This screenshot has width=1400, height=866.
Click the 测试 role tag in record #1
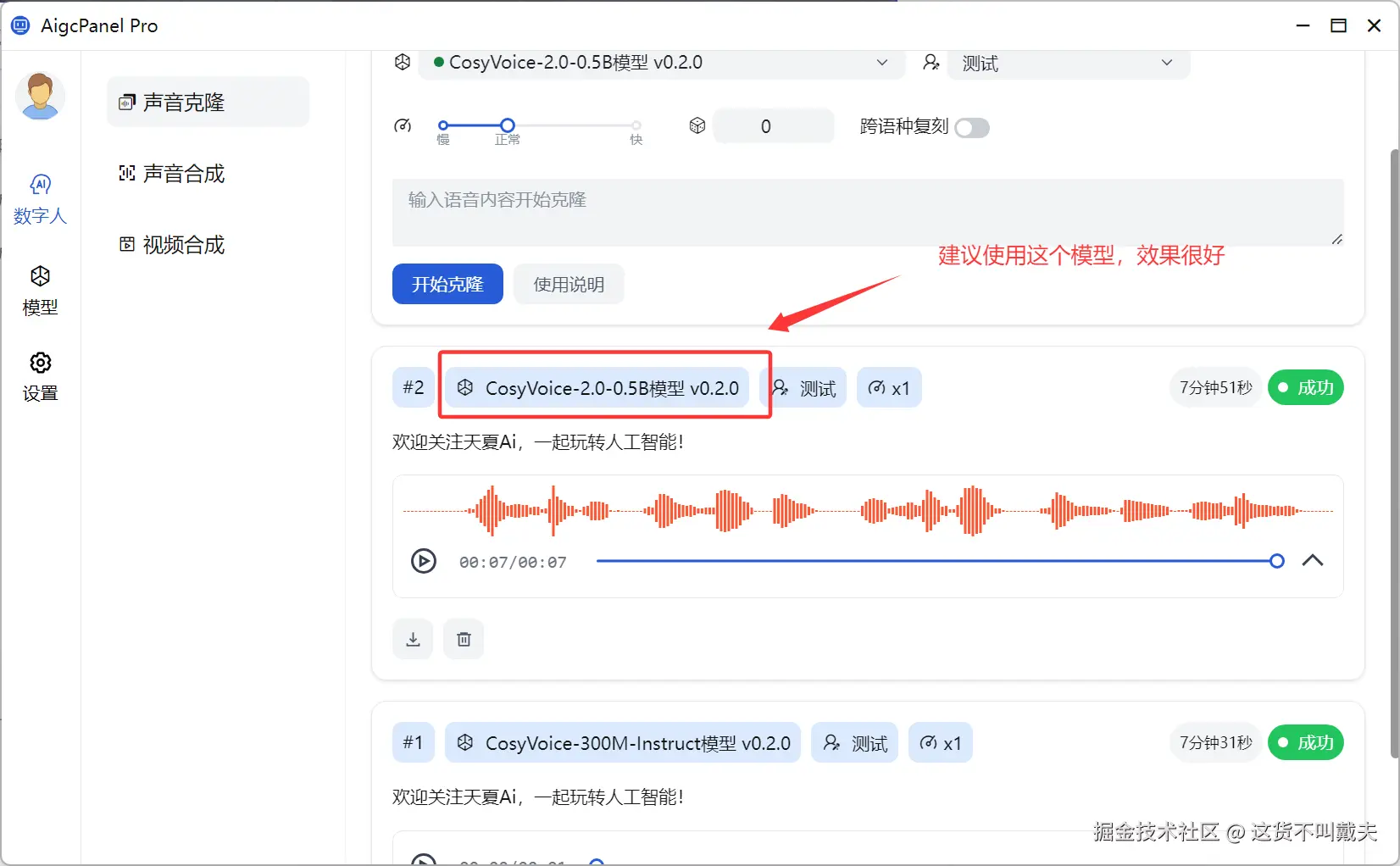(854, 743)
